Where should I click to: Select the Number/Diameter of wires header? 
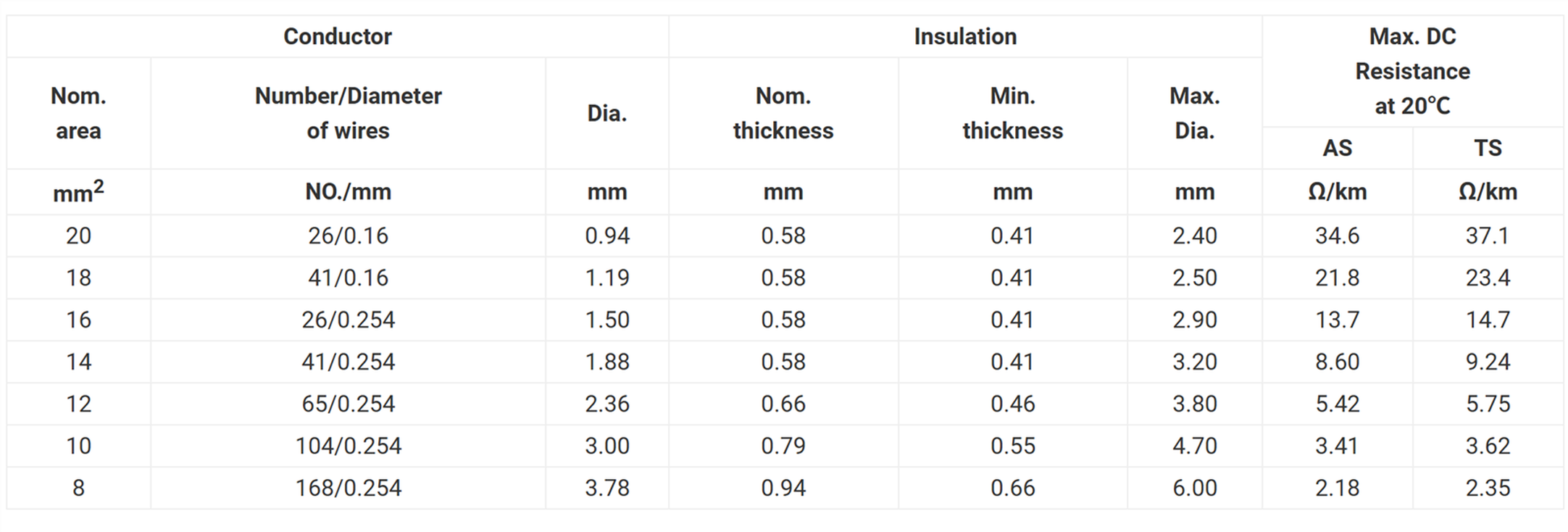(x=348, y=113)
